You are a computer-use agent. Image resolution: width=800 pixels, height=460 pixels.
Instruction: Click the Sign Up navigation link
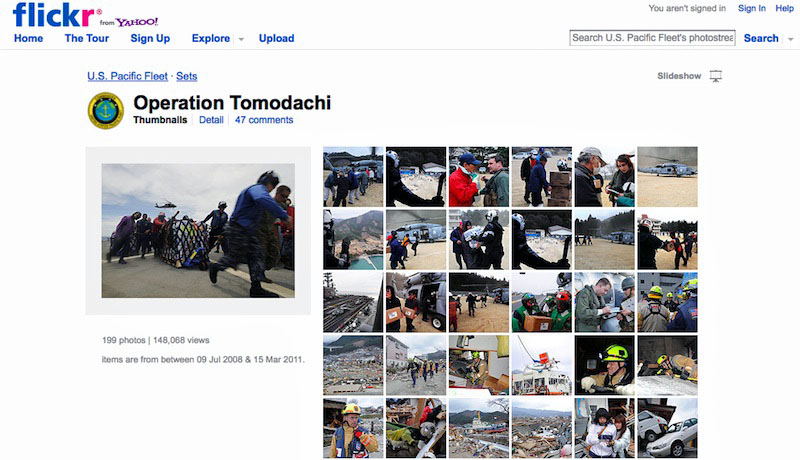pyautogui.click(x=150, y=38)
